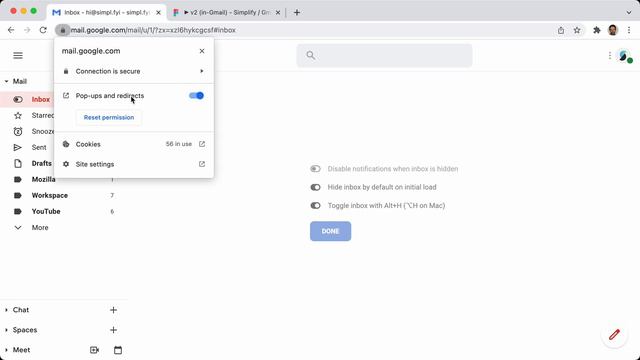
Task: Open the Gmail three-dot options next to the avatar
Action: click(x=610, y=55)
